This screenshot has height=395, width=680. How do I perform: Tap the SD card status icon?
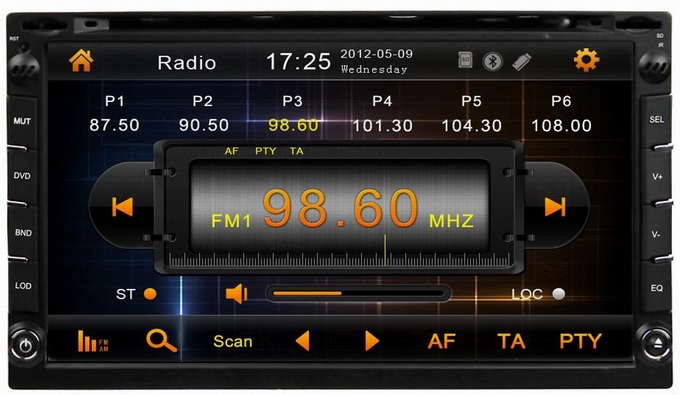tap(465, 60)
